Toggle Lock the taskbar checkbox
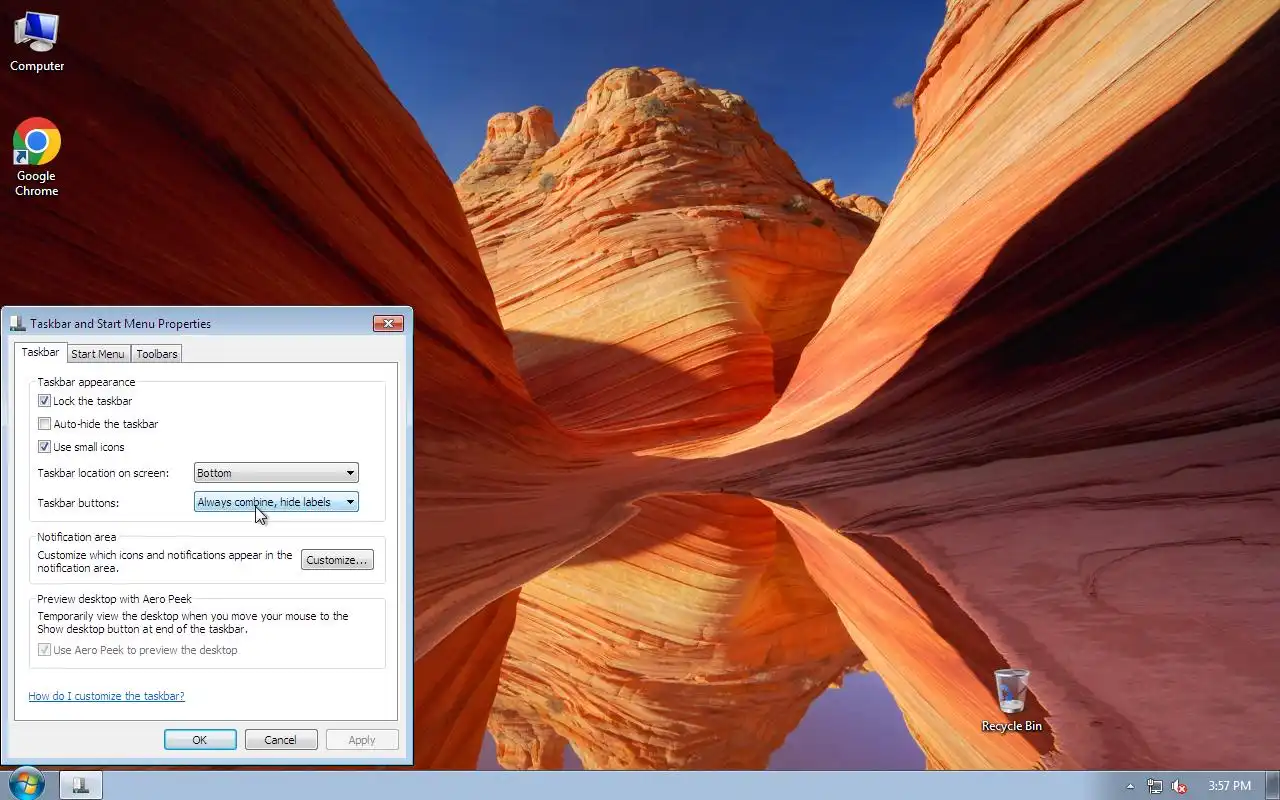The height and width of the screenshot is (800, 1280). tap(44, 401)
